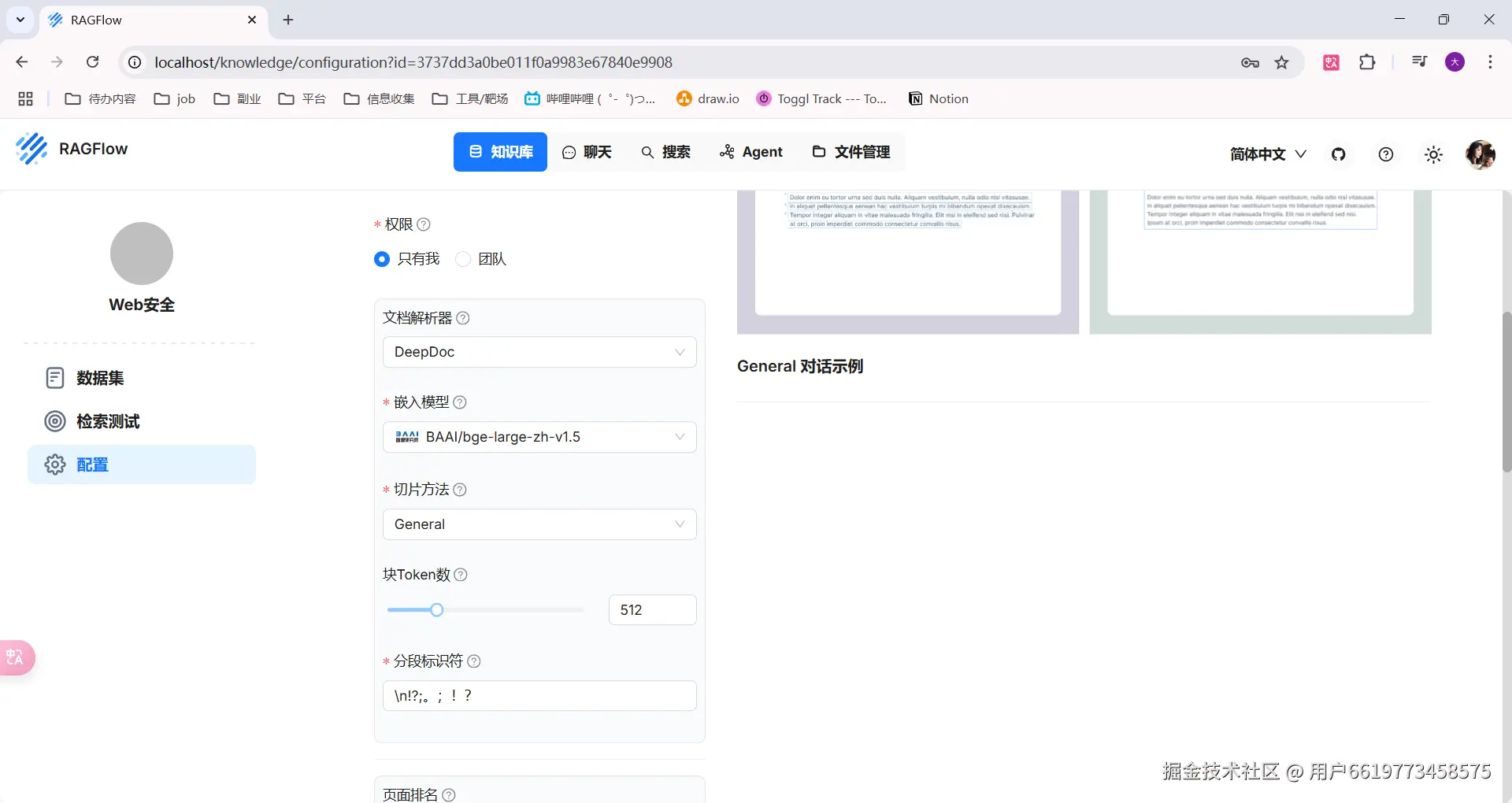Select the 只有我 permission radio

(x=382, y=259)
